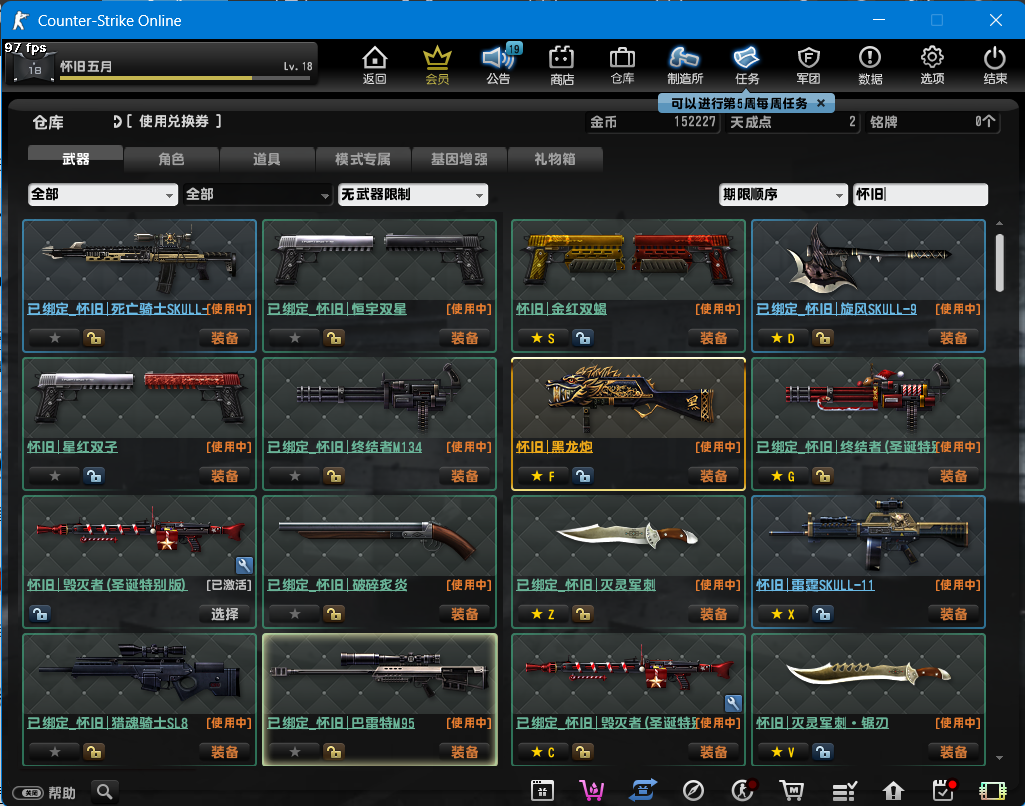
Task: Switch to the 武器 tab
Action: 75,158
